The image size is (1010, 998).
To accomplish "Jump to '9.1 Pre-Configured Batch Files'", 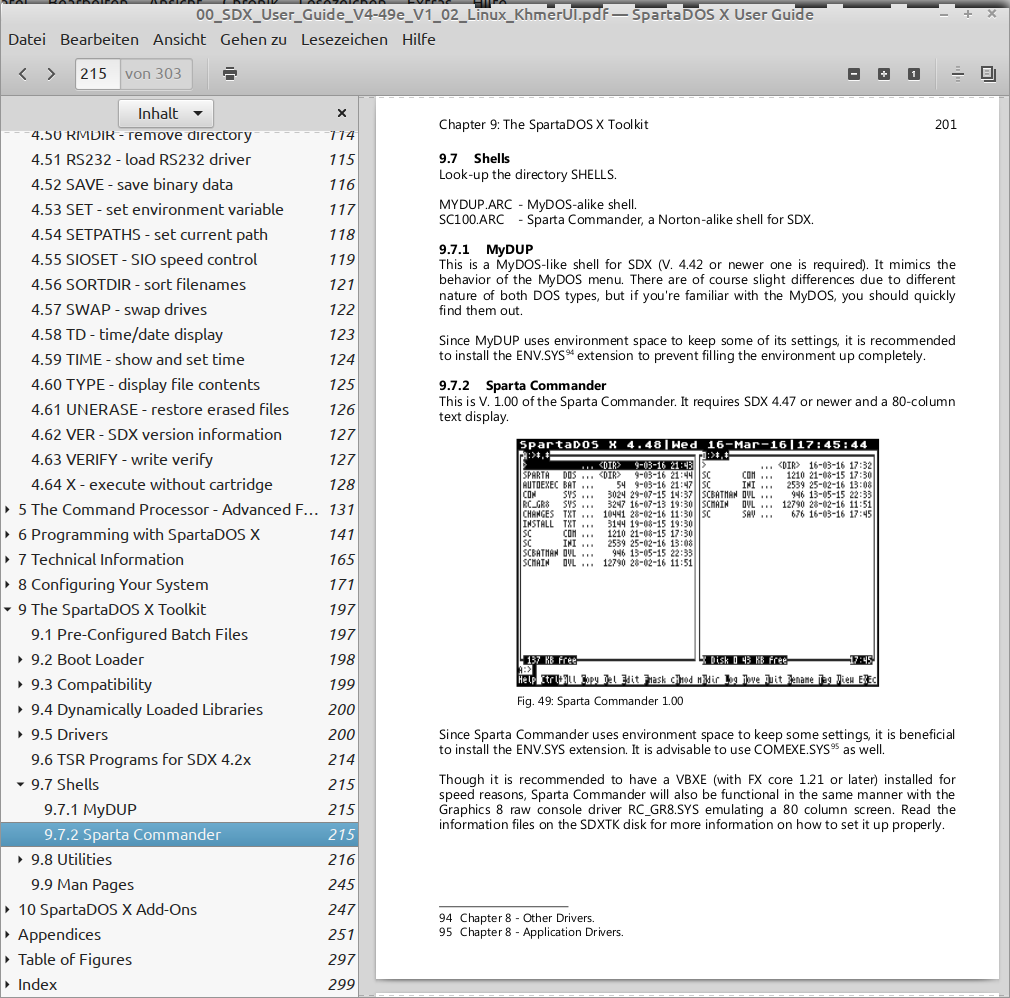I will (x=179, y=635).
